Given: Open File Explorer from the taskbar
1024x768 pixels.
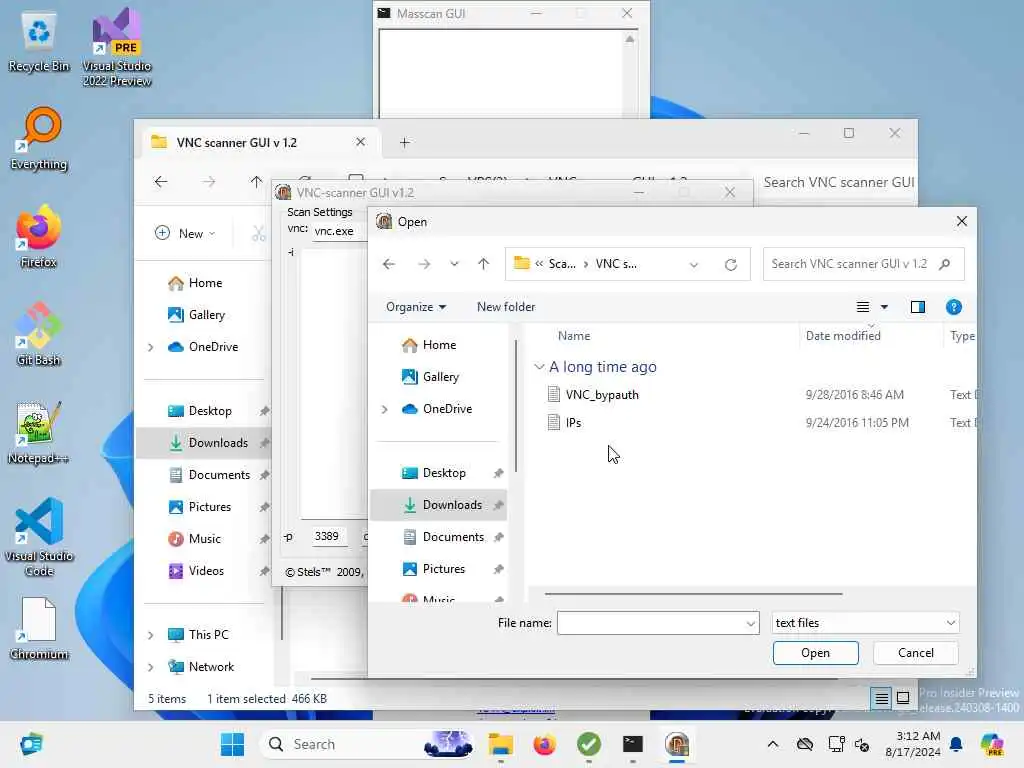Looking at the screenshot, I should pos(501,744).
